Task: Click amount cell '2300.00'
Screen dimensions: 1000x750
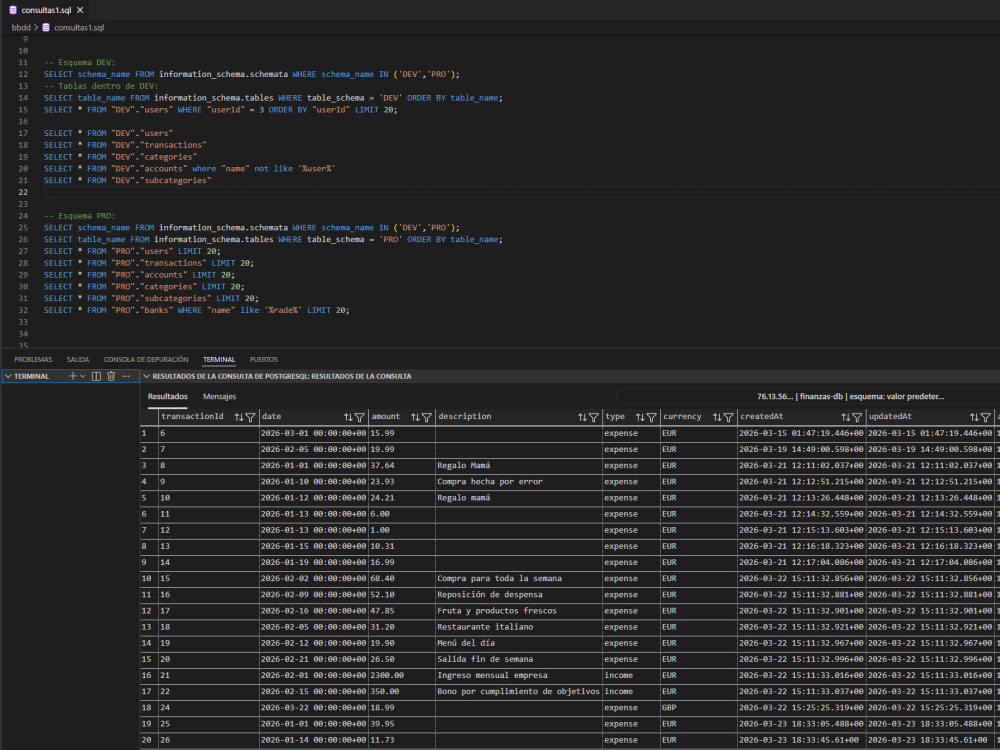Action: 402,675
